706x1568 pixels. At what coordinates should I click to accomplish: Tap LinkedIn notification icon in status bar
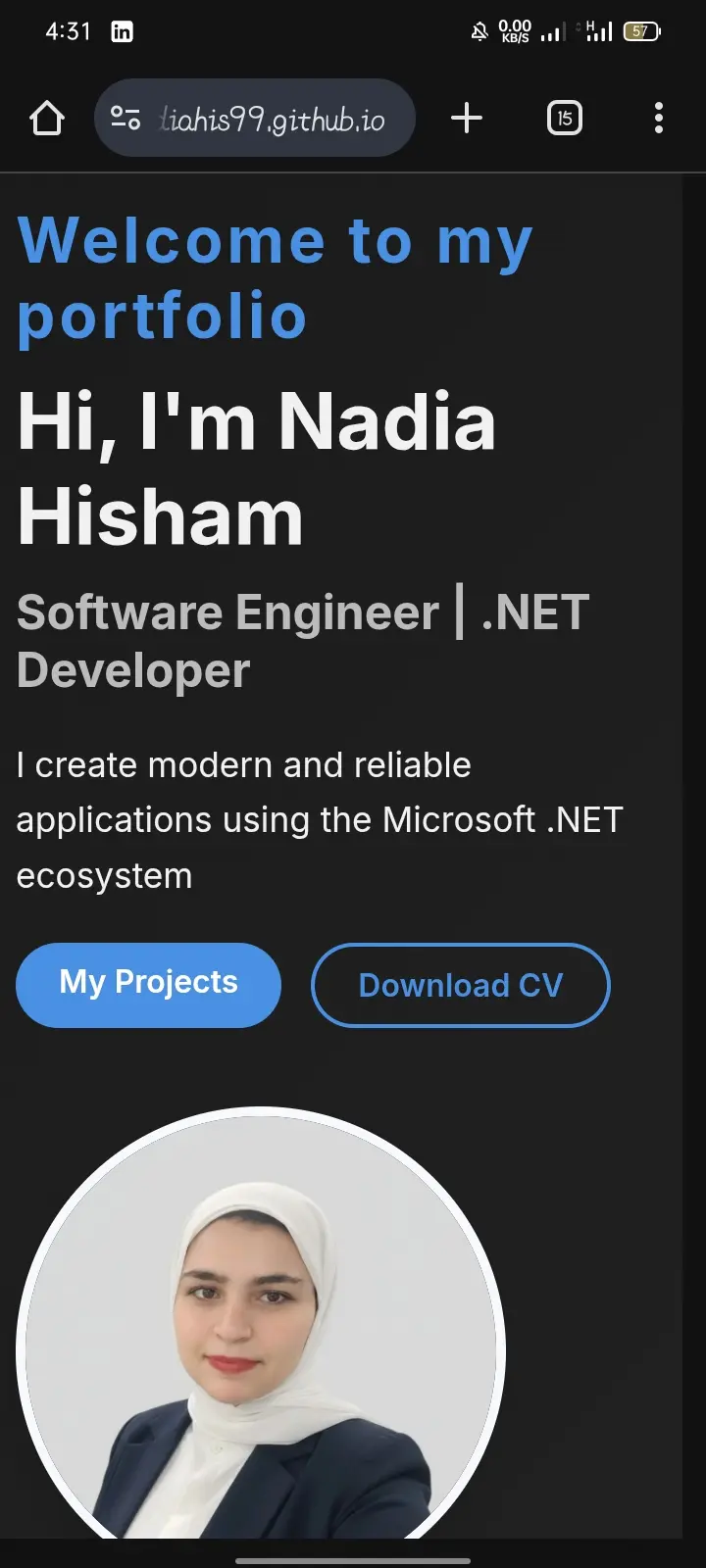point(122,31)
